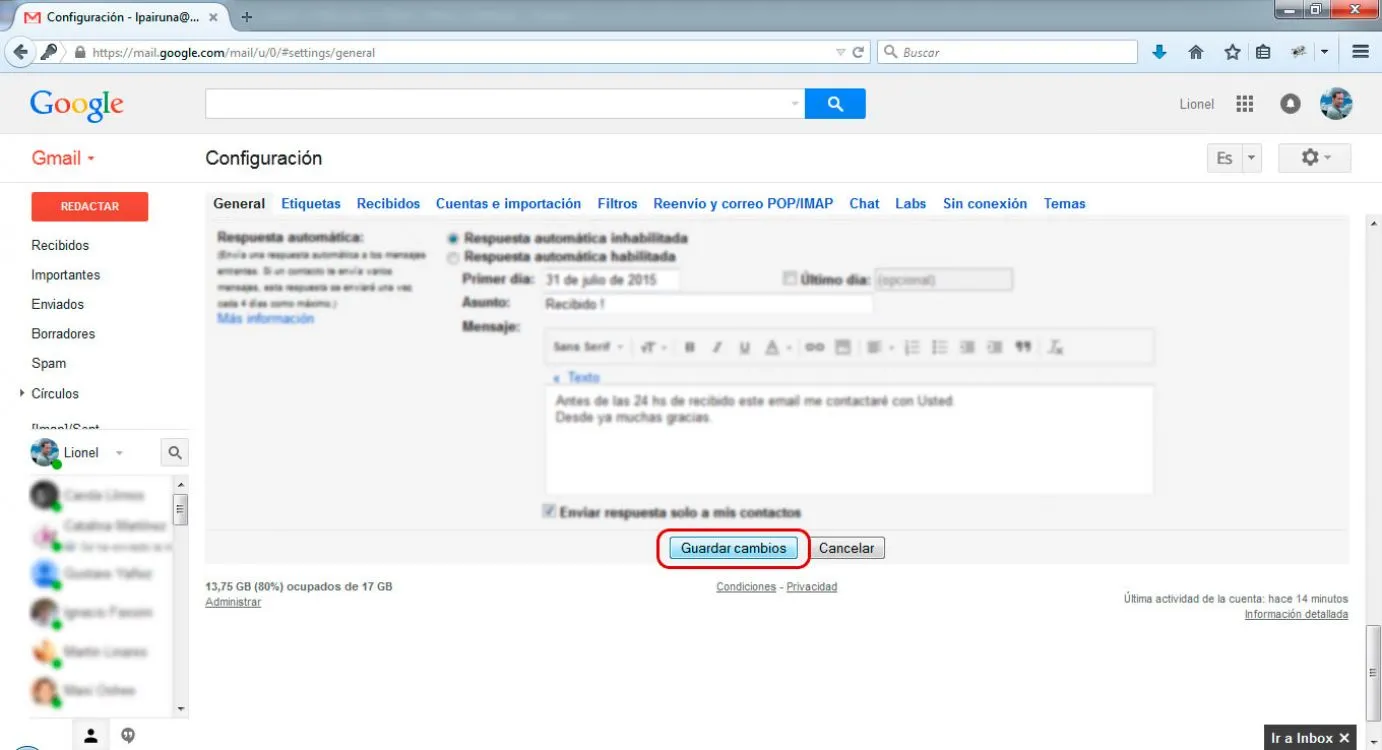Image resolution: width=1382 pixels, height=750 pixels.
Task: Open Firefox downloads arrow
Action: click(x=1159, y=52)
